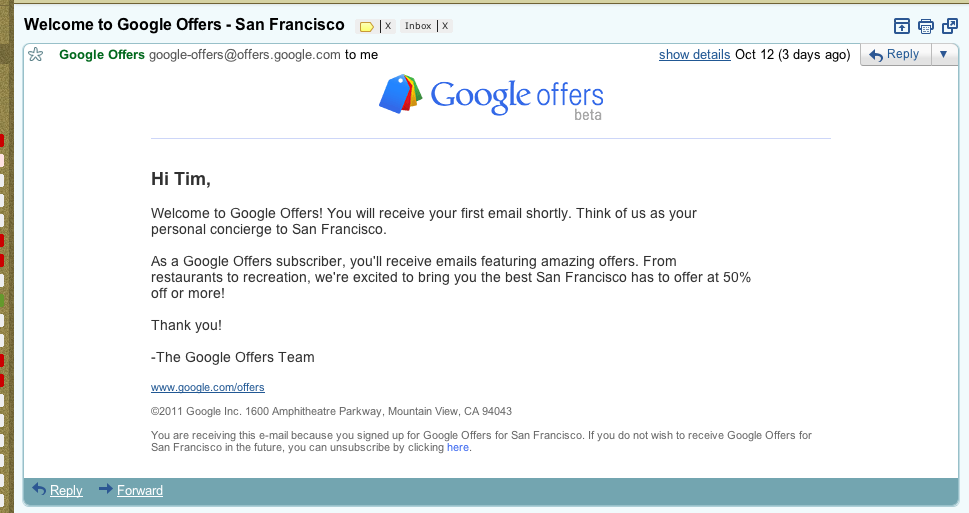Remove the yellow label with its X
Viewport: 969px width, 513px height.
click(x=388, y=26)
